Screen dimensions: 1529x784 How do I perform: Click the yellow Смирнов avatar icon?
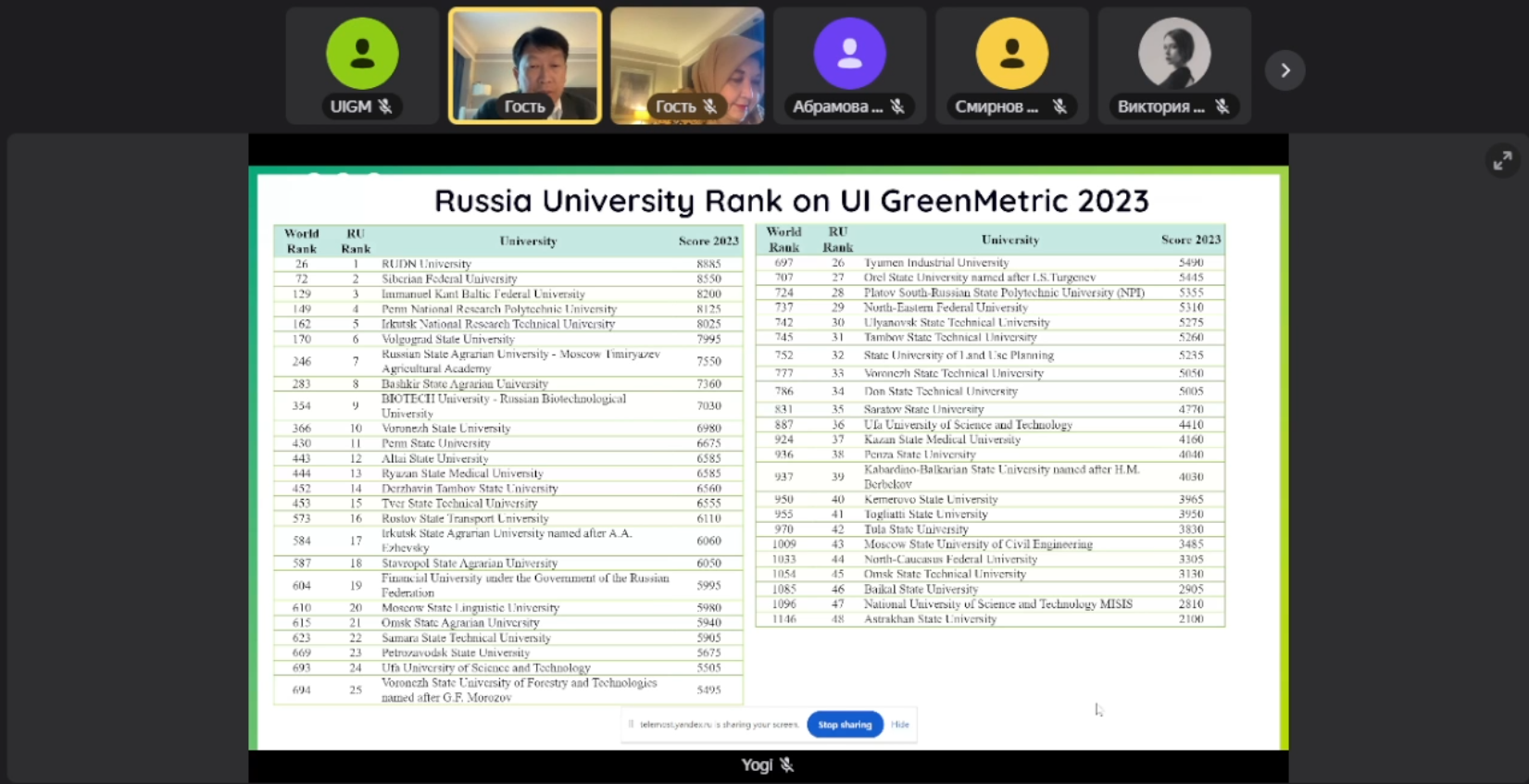pos(1011,54)
